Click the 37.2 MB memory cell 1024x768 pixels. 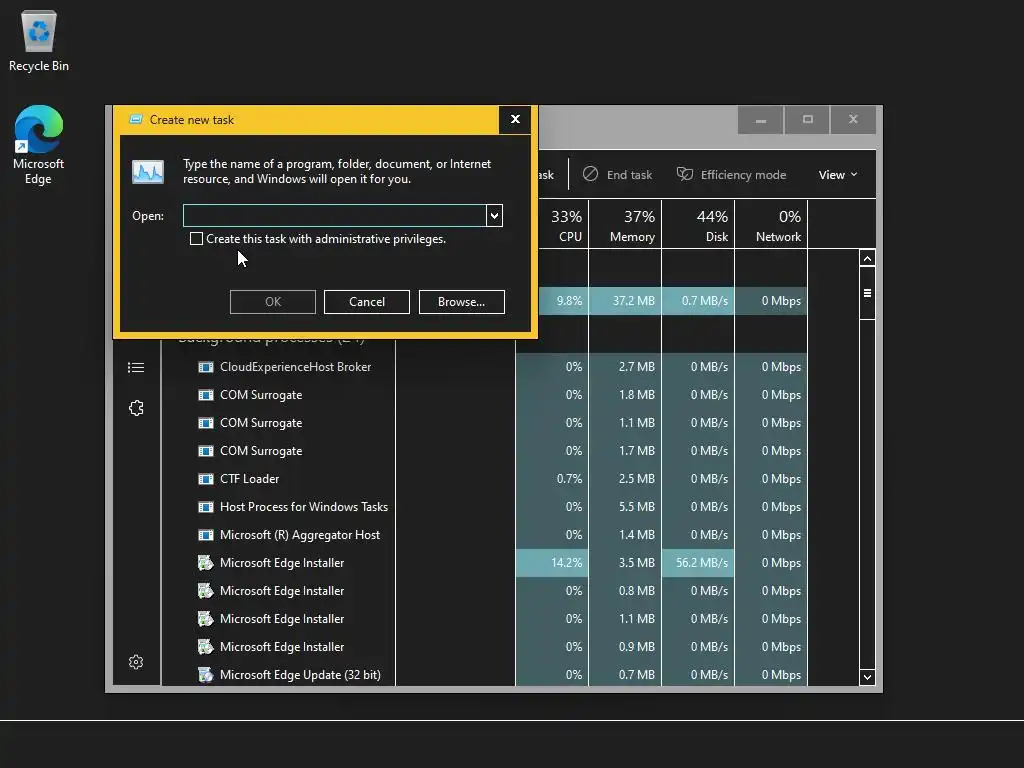coord(625,301)
